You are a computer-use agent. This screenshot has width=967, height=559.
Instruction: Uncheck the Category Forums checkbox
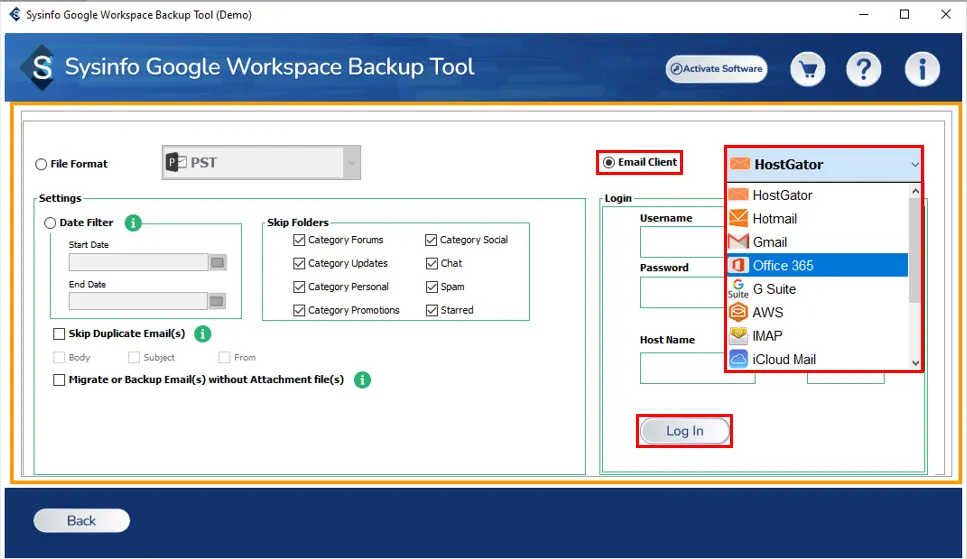(299, 240)
